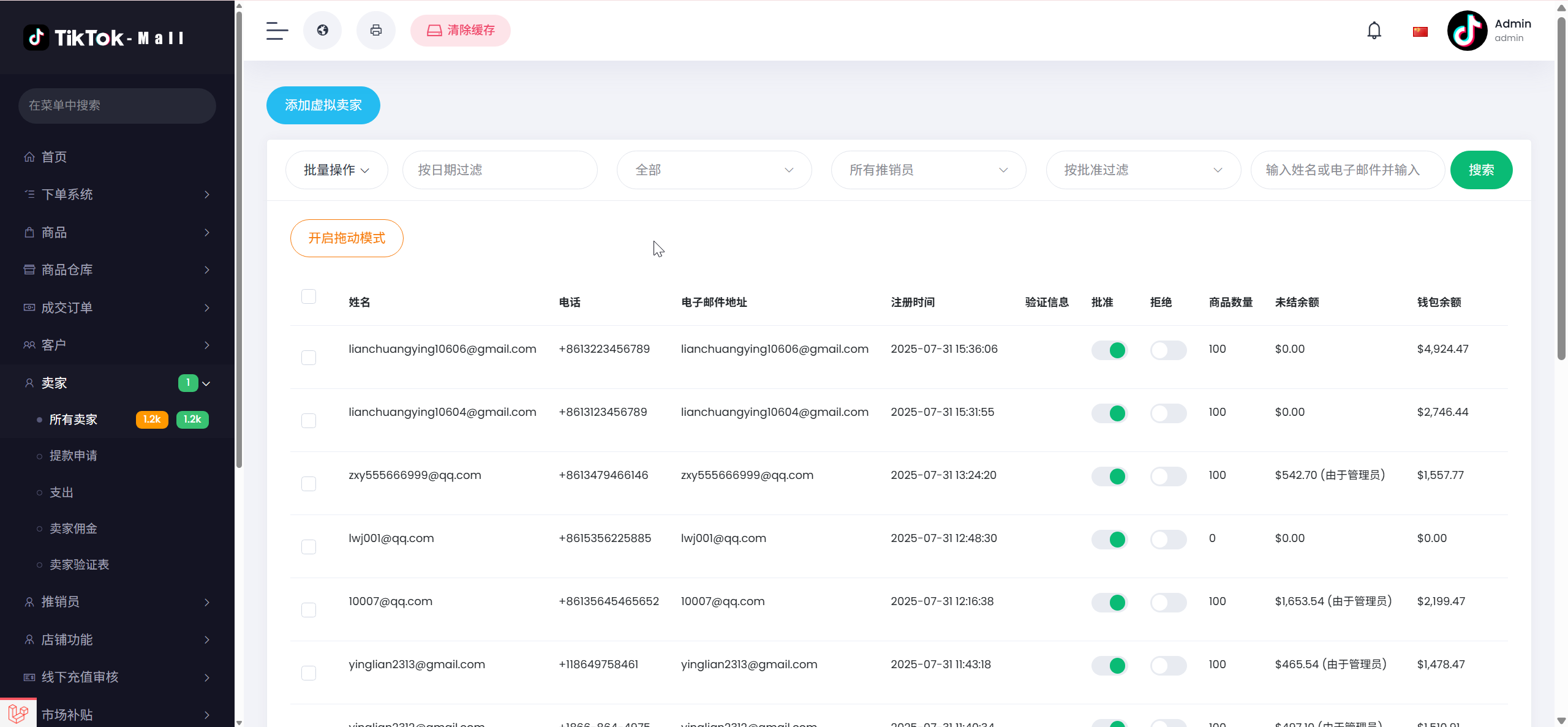Click the page vertical scrollbar thumb
Screen dimensions: 1568x727
click(x=1562, y=190)
